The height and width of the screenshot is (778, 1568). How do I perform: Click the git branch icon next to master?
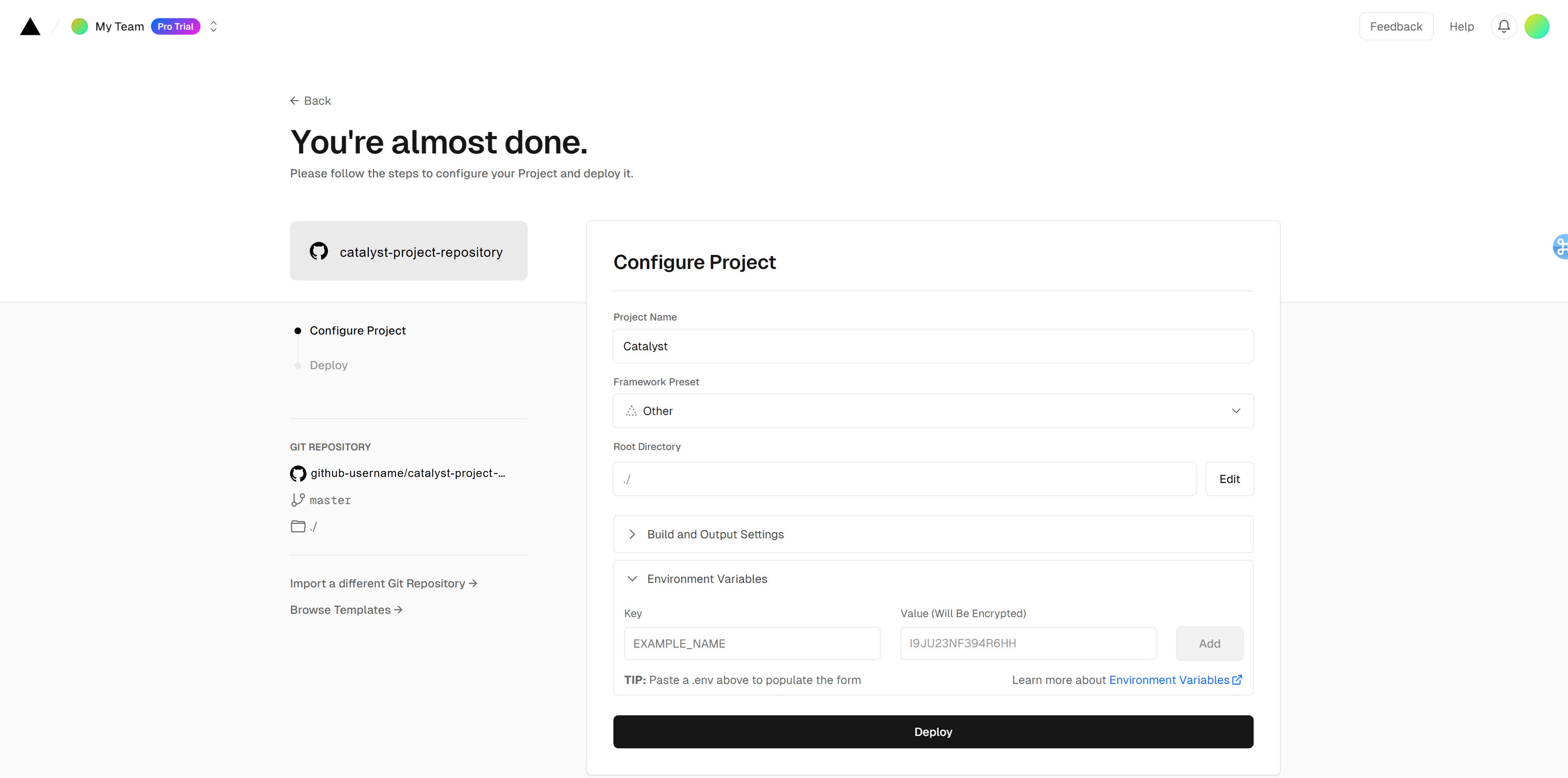coord(296,499)
